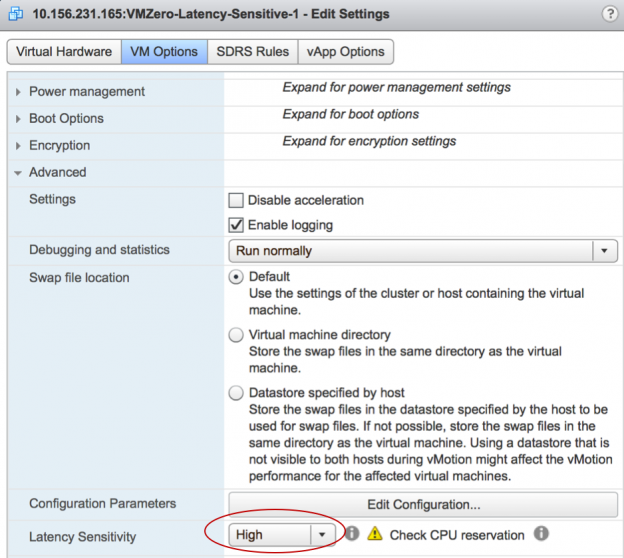Toggle the Disable acceleration checkbox
The width and height of the screenshot is (624, 558).
click(x=236, y=200)
